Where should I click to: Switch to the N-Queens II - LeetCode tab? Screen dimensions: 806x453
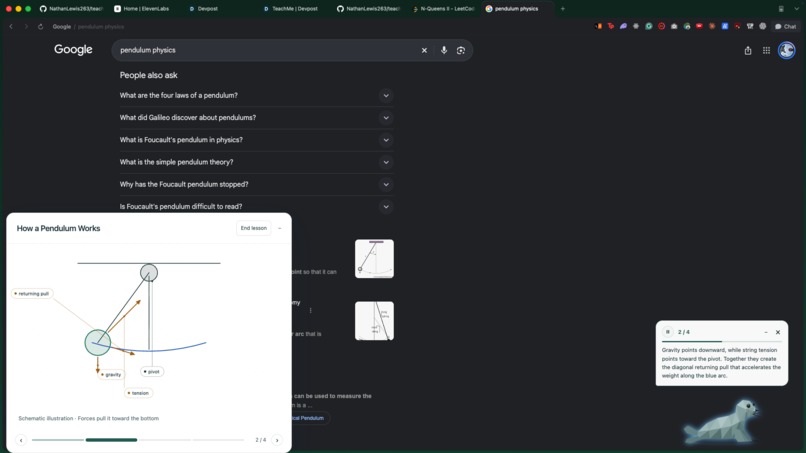tap(443, 9)
